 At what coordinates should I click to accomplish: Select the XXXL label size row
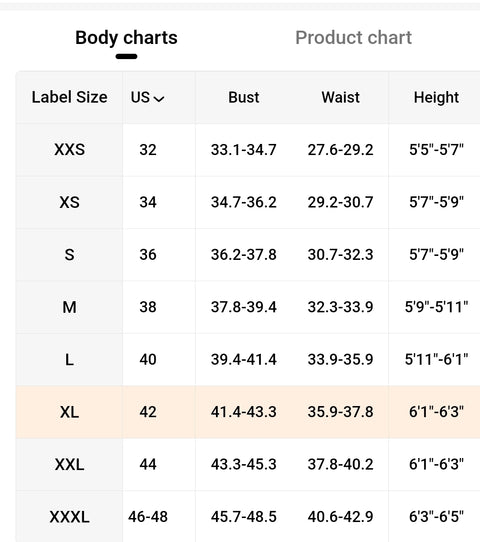[x=248, y=516]
